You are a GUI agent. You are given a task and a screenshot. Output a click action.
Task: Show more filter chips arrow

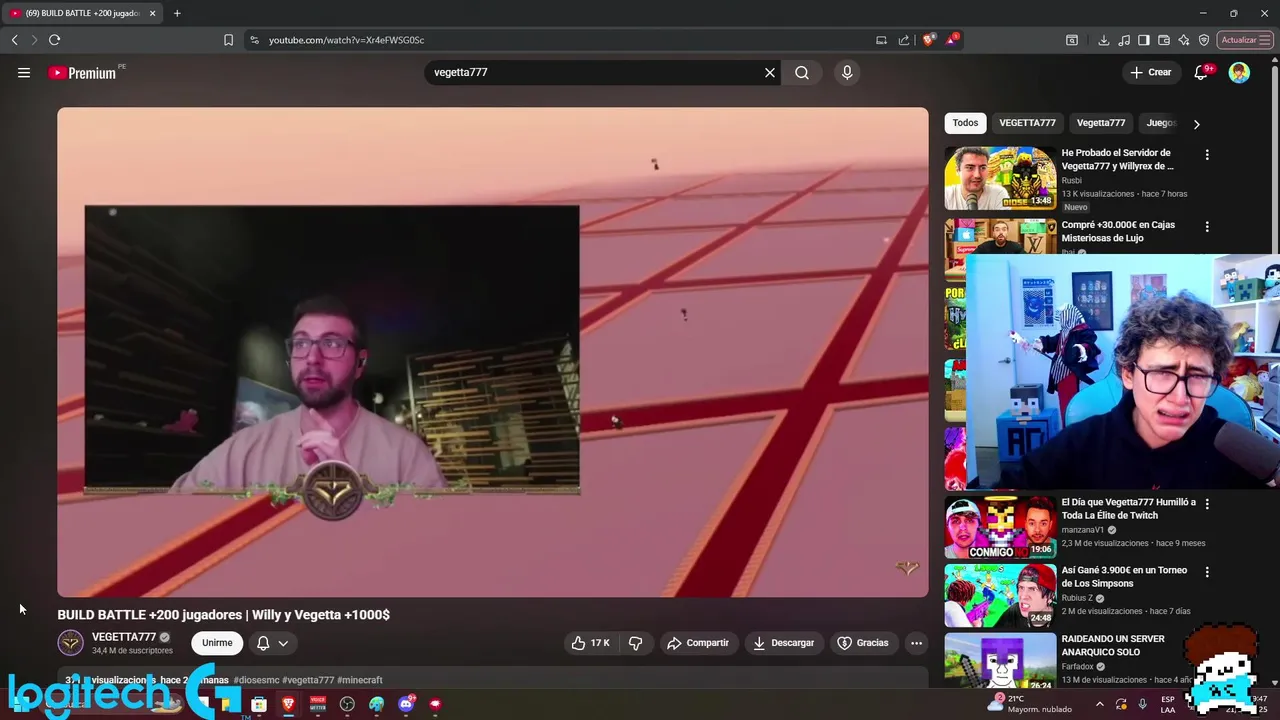pos(1196,124)
